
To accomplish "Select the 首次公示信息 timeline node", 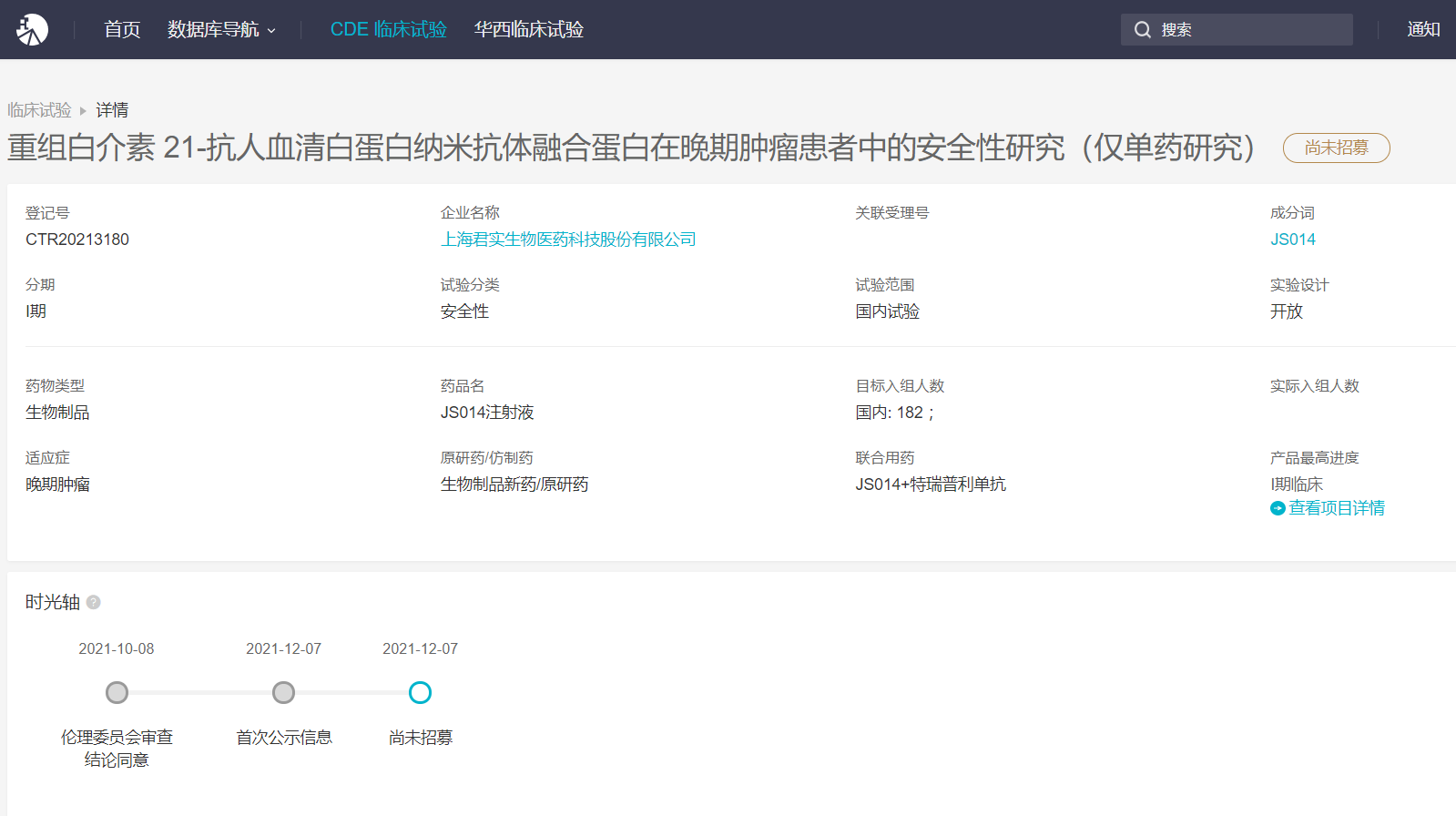I will click(283, 693).
